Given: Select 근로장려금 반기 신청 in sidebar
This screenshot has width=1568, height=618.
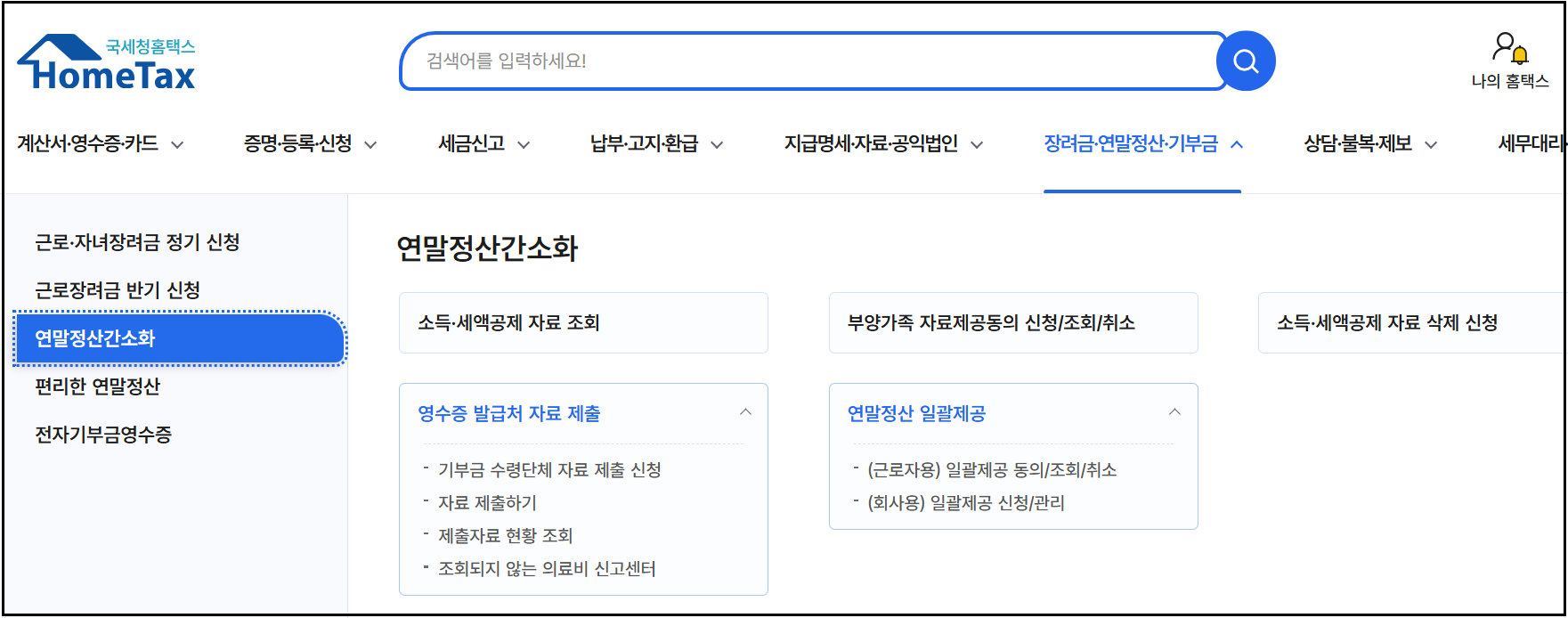Looking at the screenshot, I should 118,290.
